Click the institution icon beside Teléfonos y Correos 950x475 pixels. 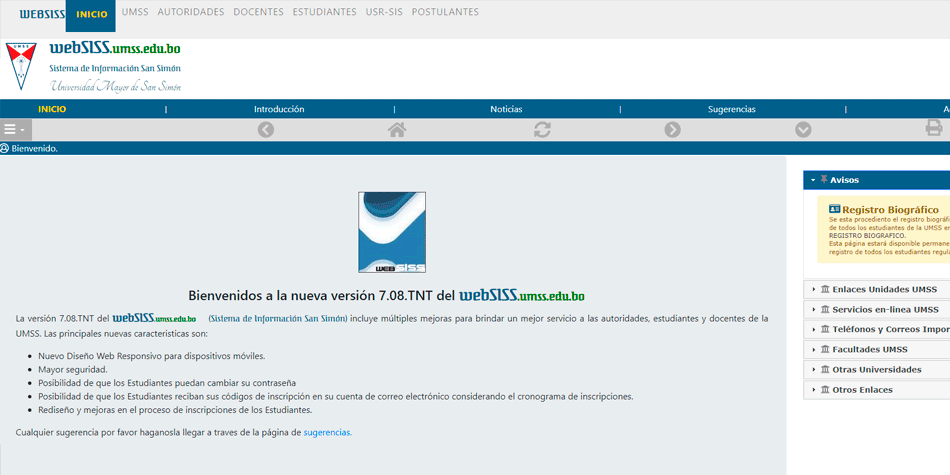click(x=825, y=330)
